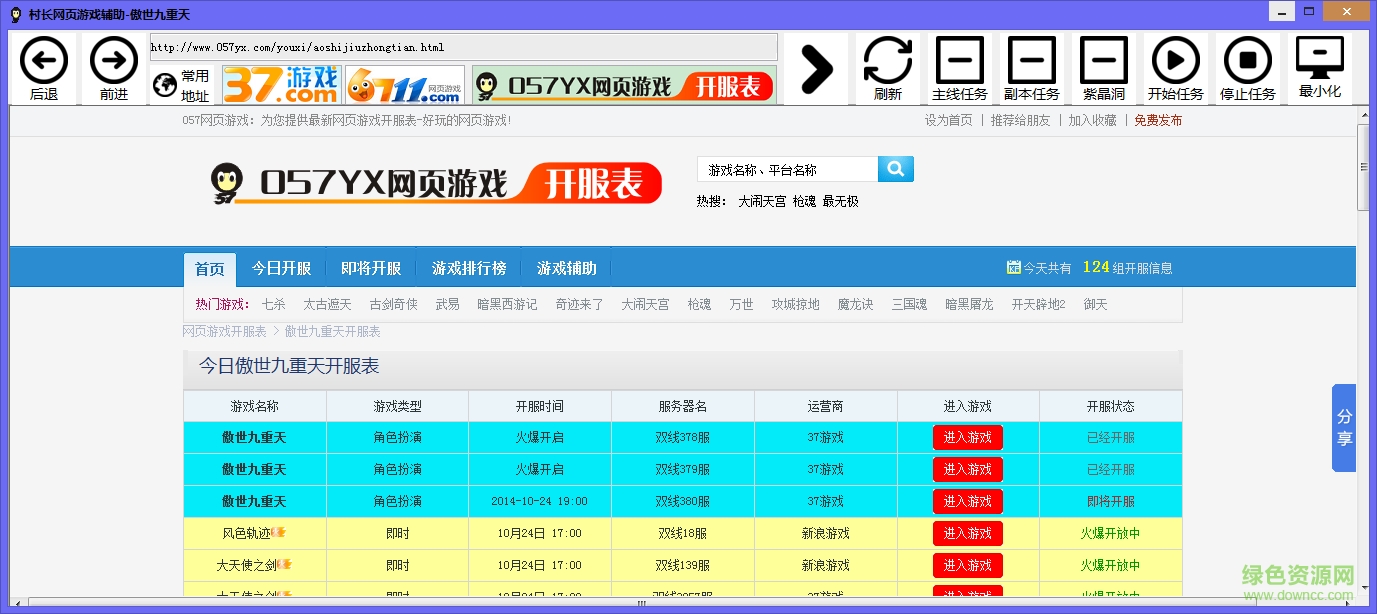The width and height of the screenshot is (1377, 614).
Task: Click the 紫晶洞 crystal cave icon
Action: click(x=1104, y=67)
